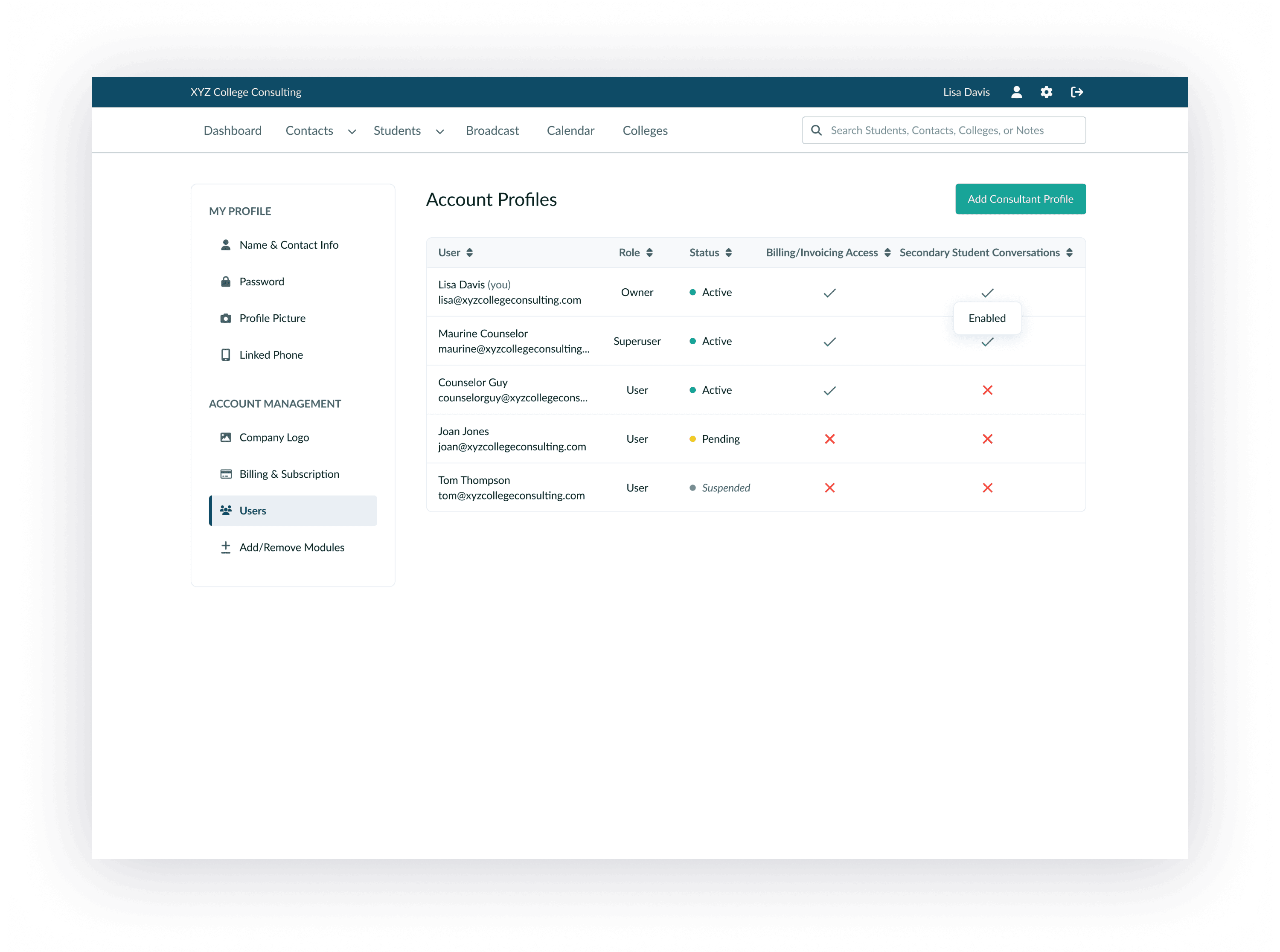Expand the Contacts dropdown chevron
This screenshot has height=952, width=1280.
click(352, 131)
